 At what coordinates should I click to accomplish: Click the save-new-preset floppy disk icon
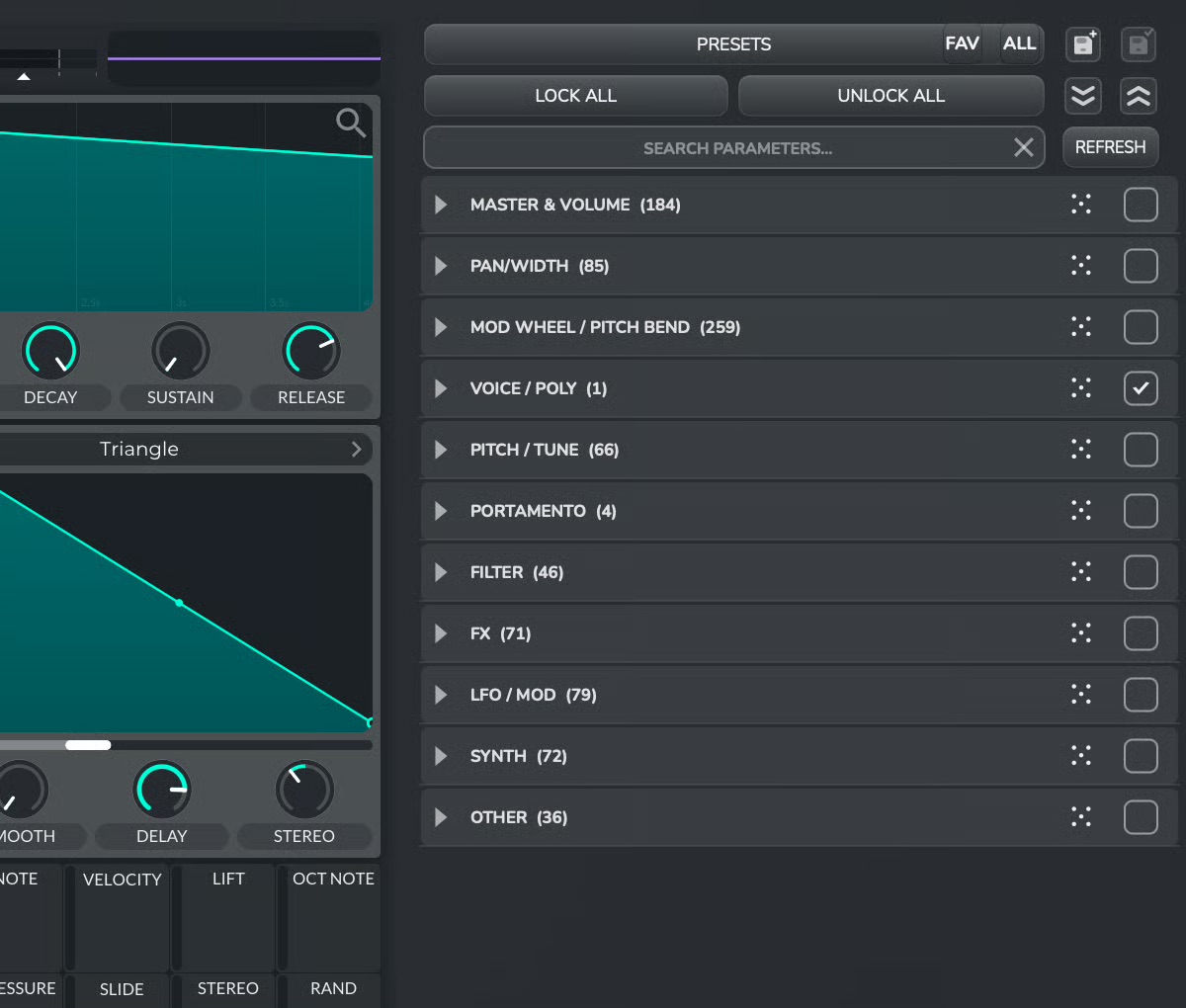point(1084,43)
